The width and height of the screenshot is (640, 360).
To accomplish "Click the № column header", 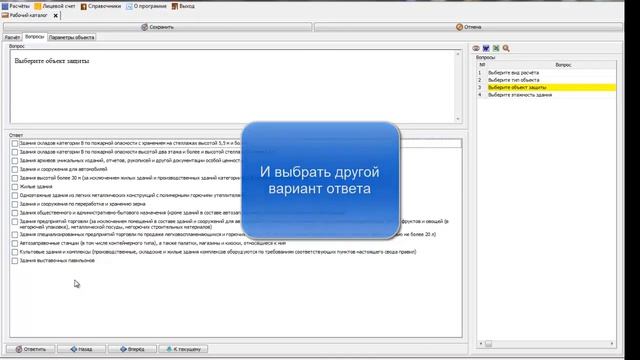I will coord(482,65).
